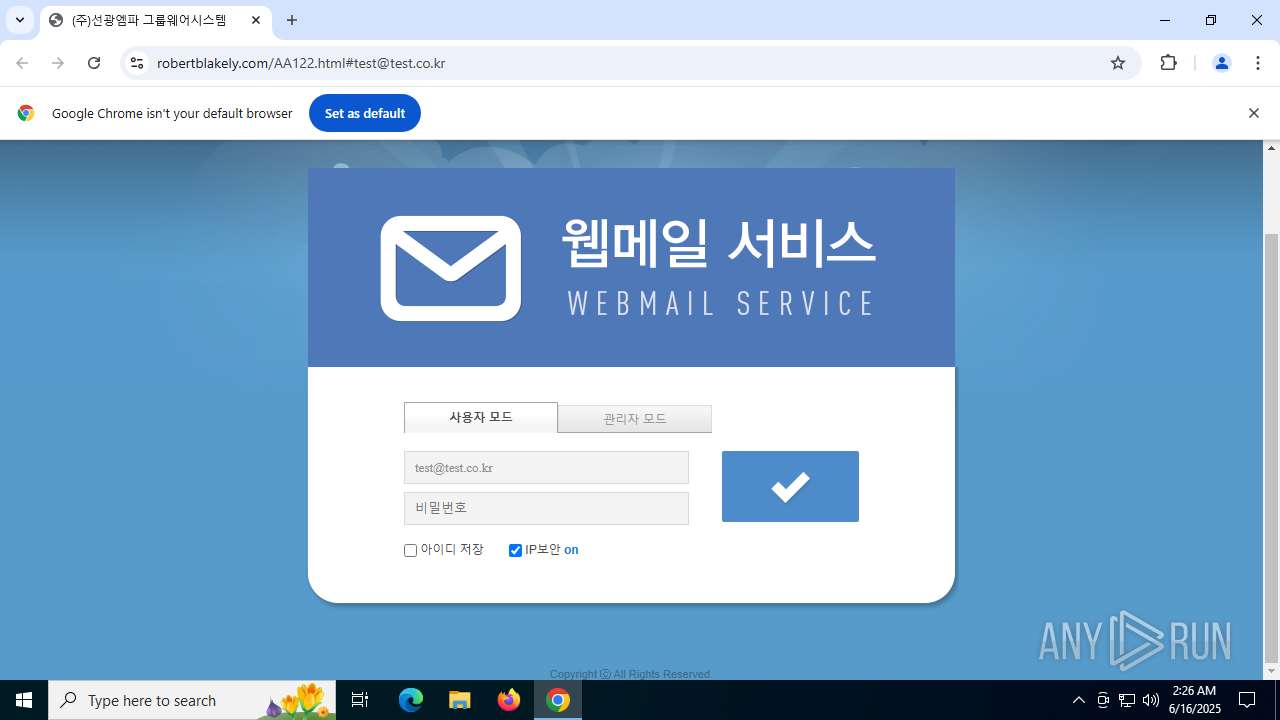Dismiss the default browser infobar
The width and height of the screenshot is (1280, 720).
pos(1253,113)
